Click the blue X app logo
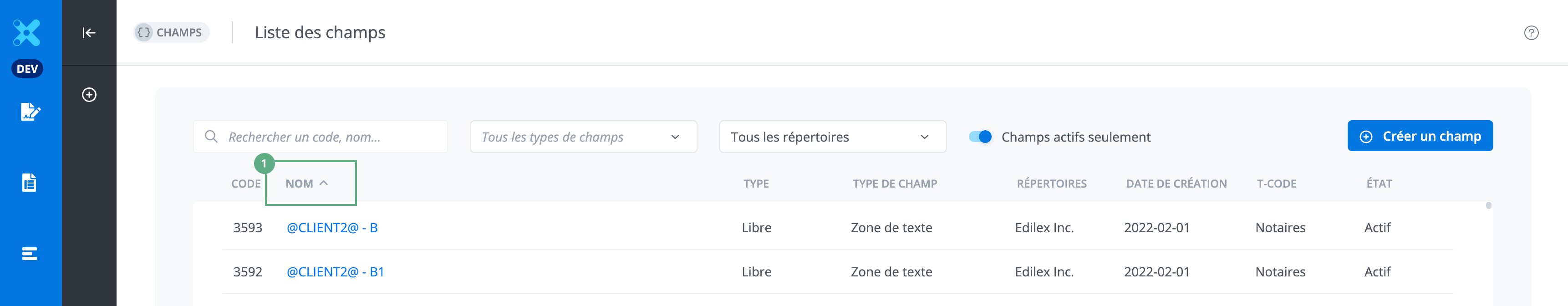 pyautogui.click(x=27, y=32)
